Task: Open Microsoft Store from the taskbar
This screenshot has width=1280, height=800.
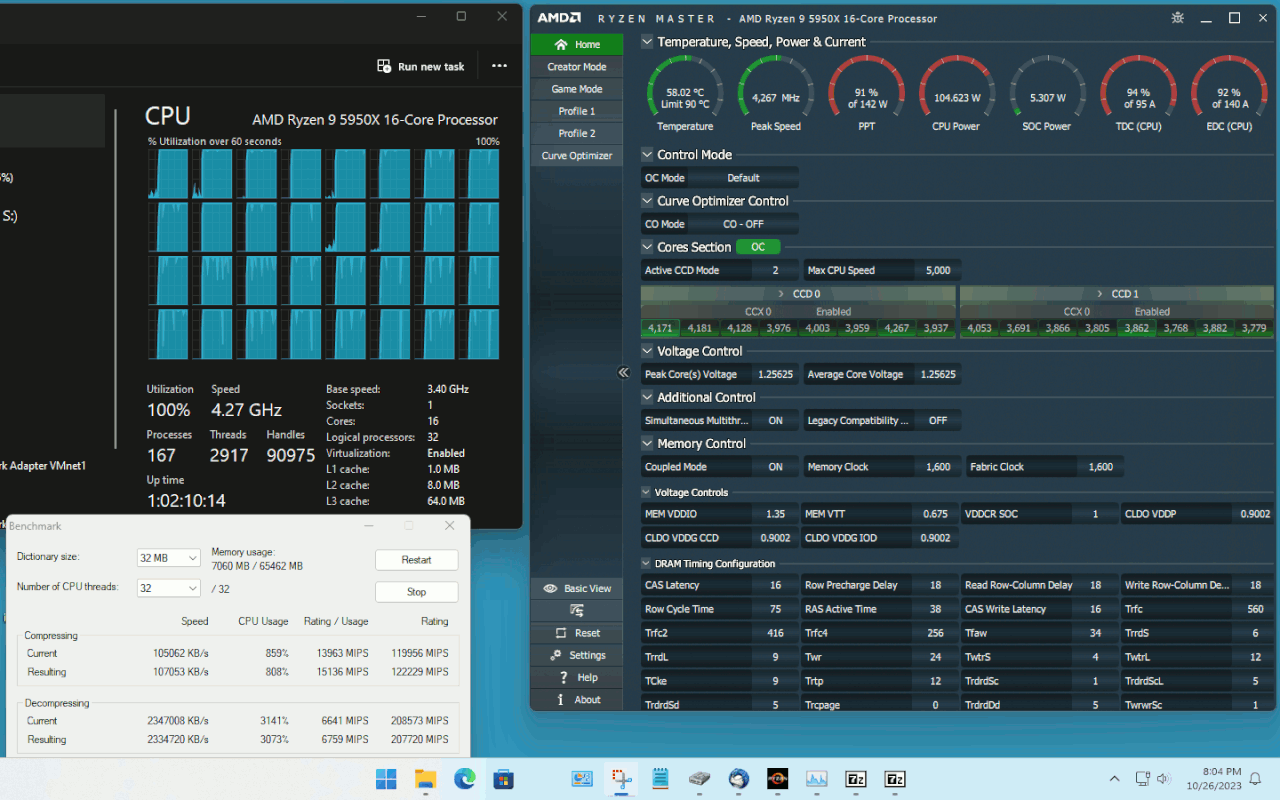Action: click(504, 779)
